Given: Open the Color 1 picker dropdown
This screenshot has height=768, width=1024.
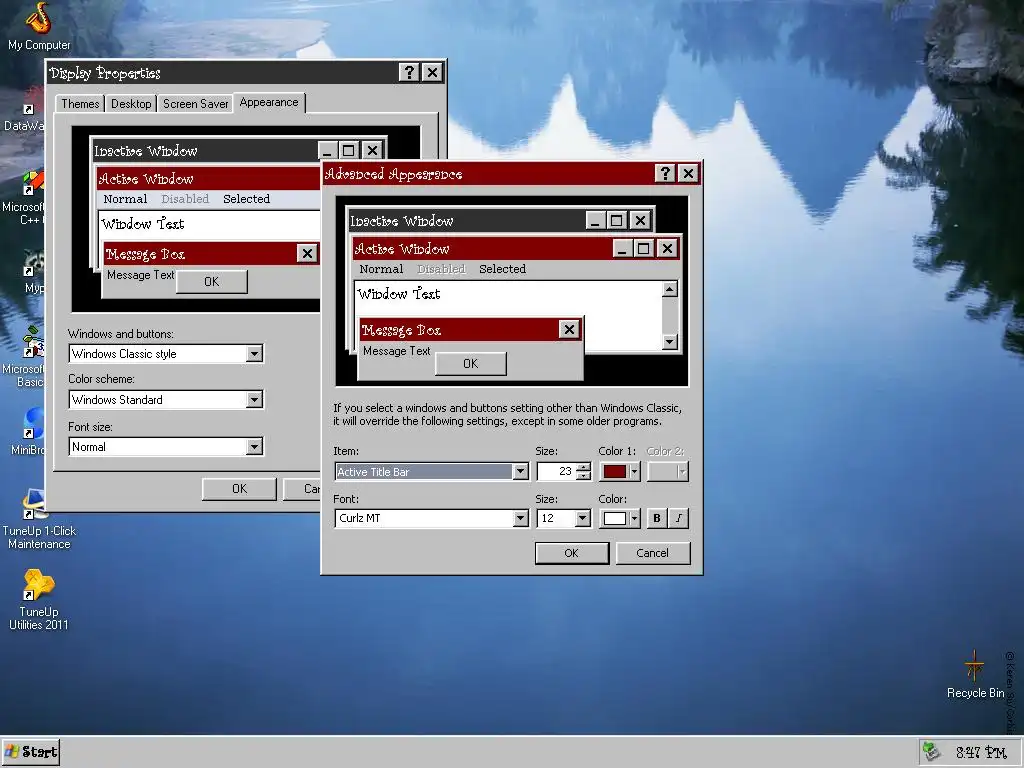Looking at the screenshot, I should pos(620,472).
